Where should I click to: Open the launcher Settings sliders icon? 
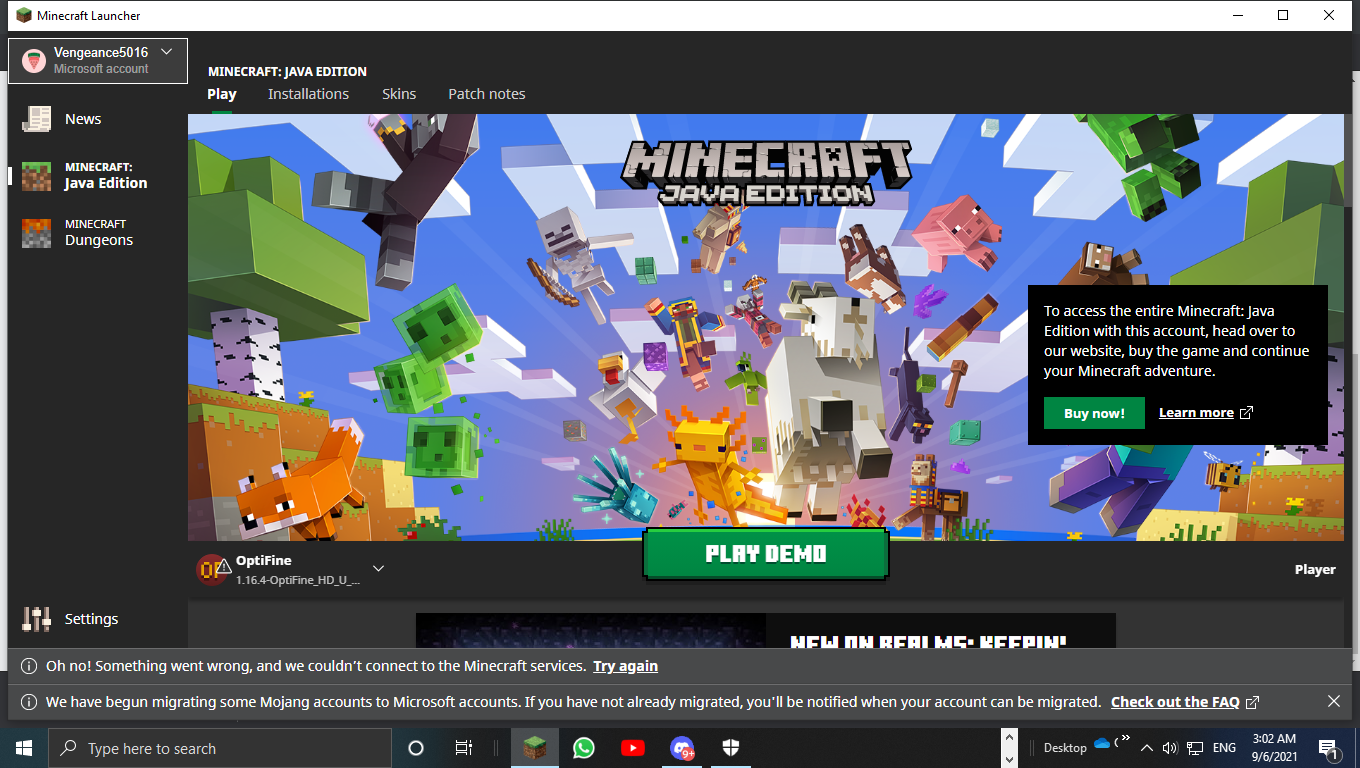tap(37, 619)
